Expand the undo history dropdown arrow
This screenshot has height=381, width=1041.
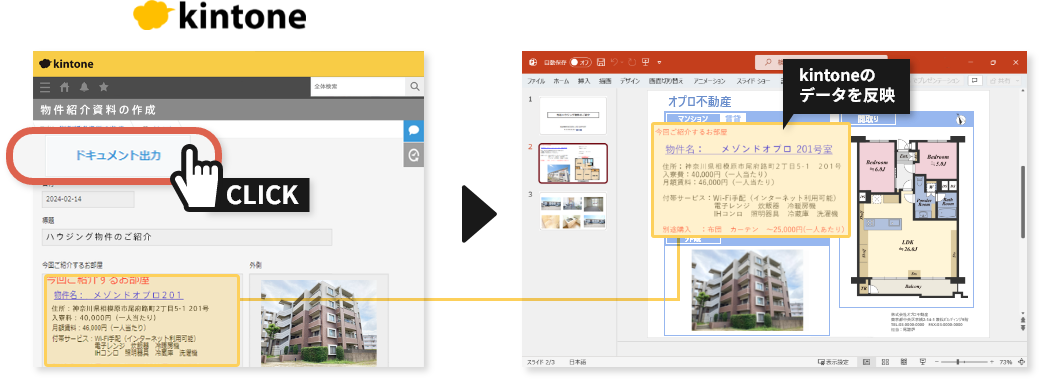click(x=621, y=62)
